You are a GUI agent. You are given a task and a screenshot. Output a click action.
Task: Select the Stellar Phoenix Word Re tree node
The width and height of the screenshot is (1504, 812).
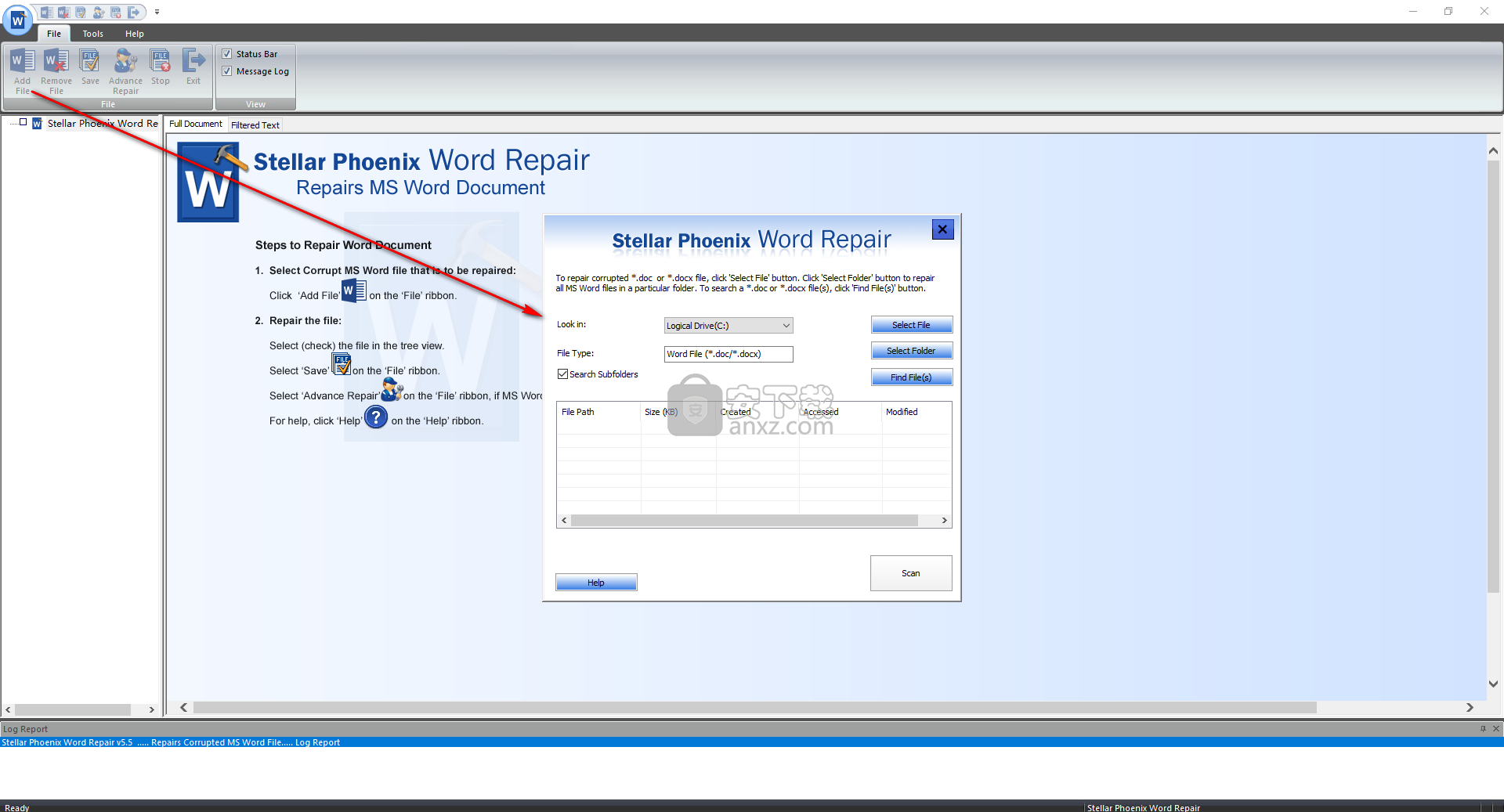click(103, 124)
